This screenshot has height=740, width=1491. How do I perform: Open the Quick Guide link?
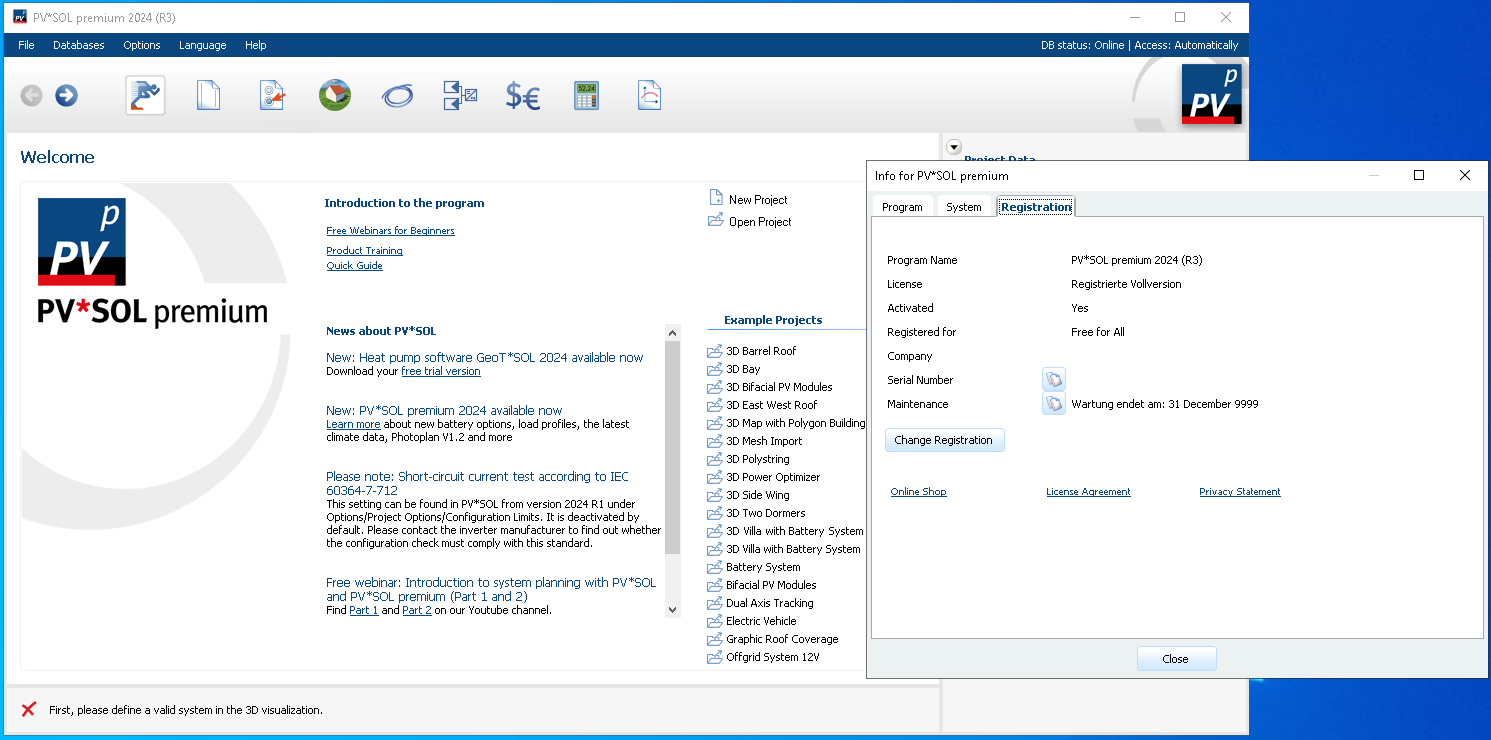(x=355, y=266)
